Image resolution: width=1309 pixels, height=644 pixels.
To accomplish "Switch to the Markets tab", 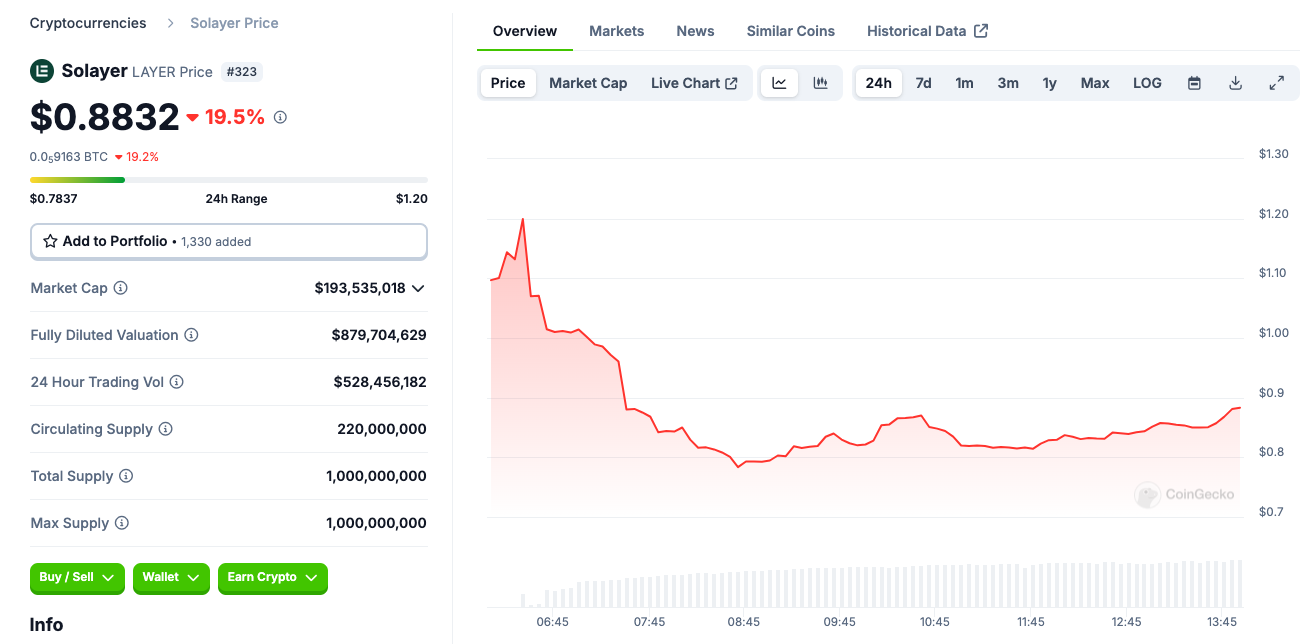I will click(616, 31).
